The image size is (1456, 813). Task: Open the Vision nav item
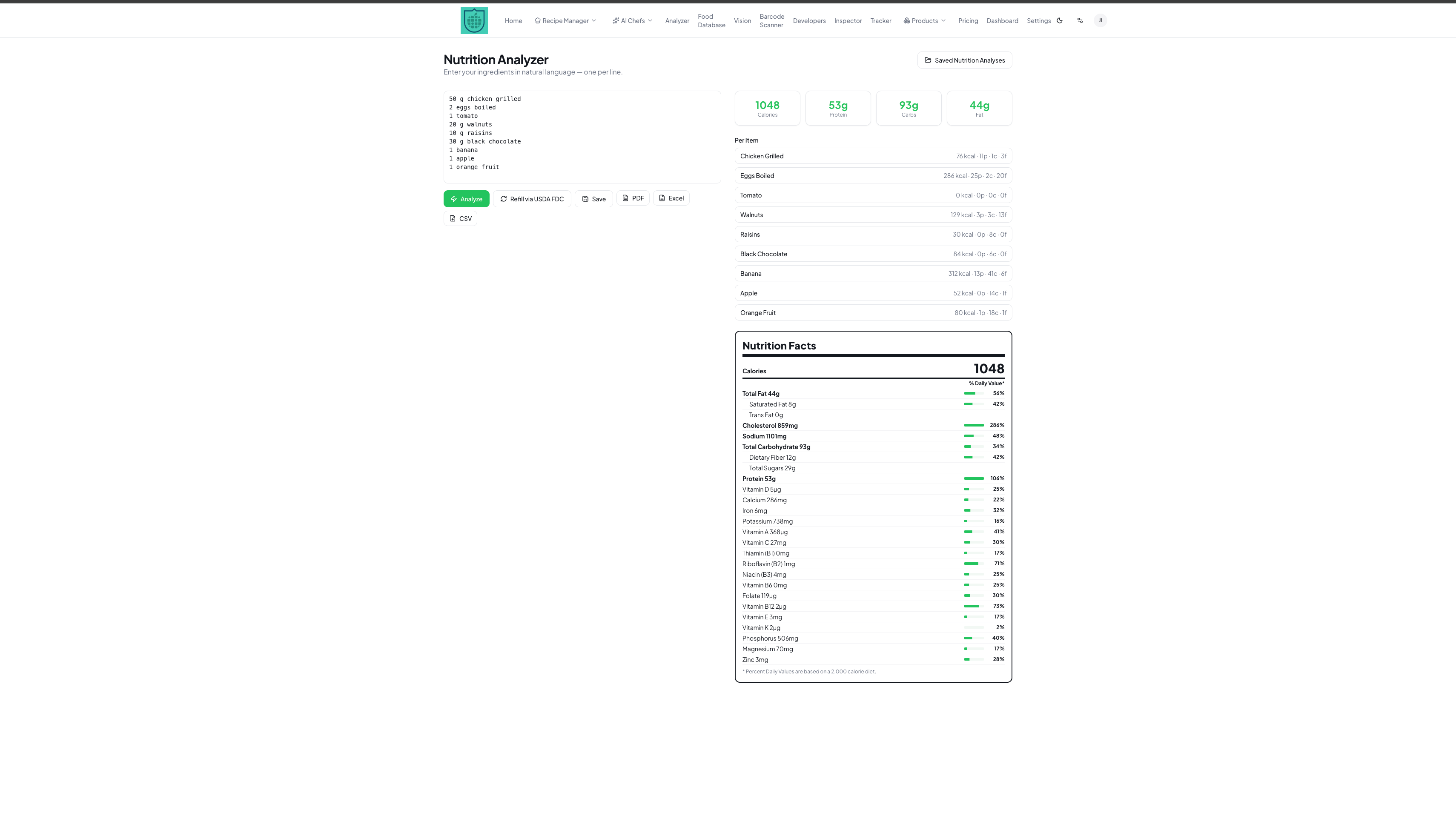click(742, 21)
